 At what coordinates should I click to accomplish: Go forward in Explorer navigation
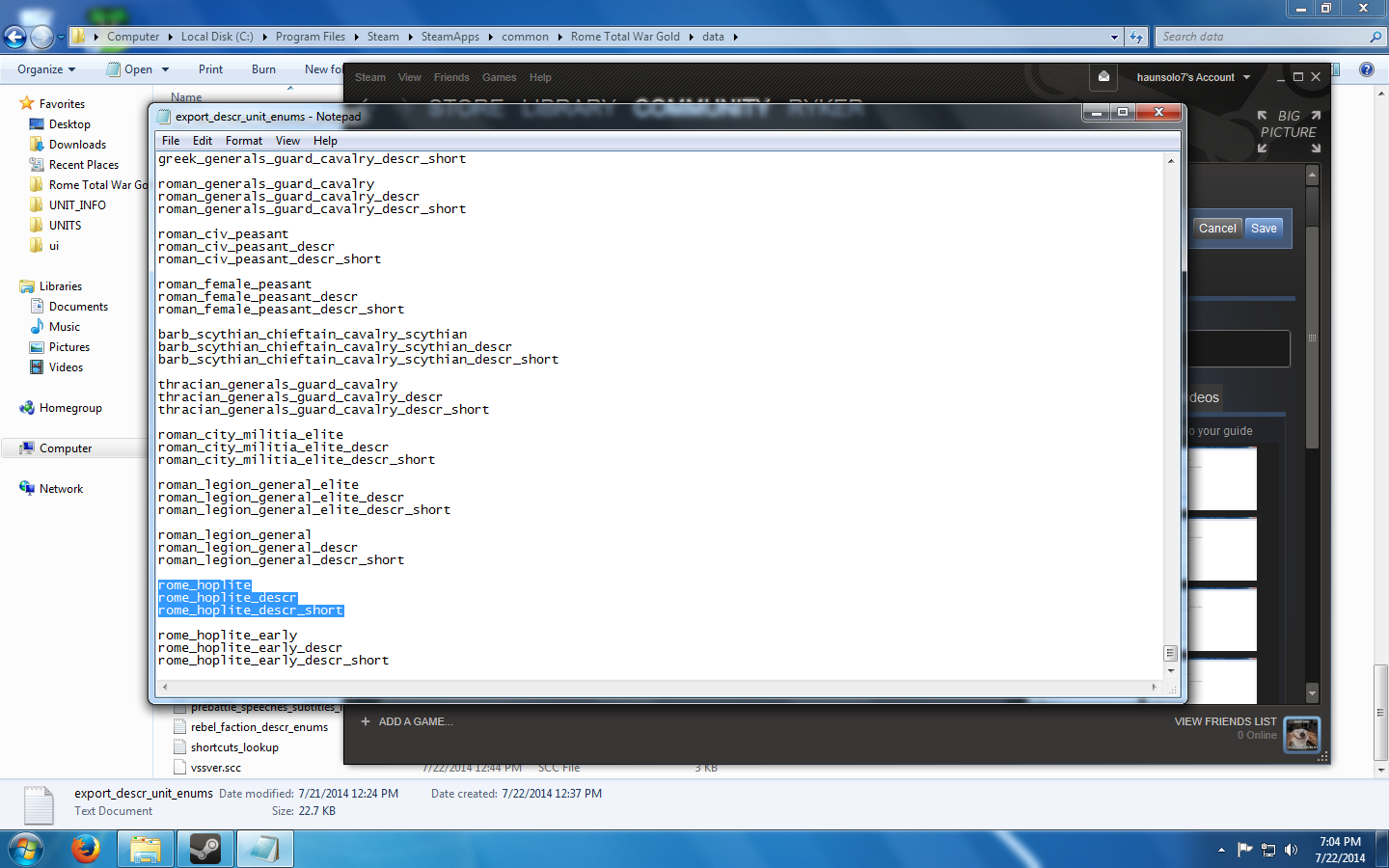[x=41, y=37]
